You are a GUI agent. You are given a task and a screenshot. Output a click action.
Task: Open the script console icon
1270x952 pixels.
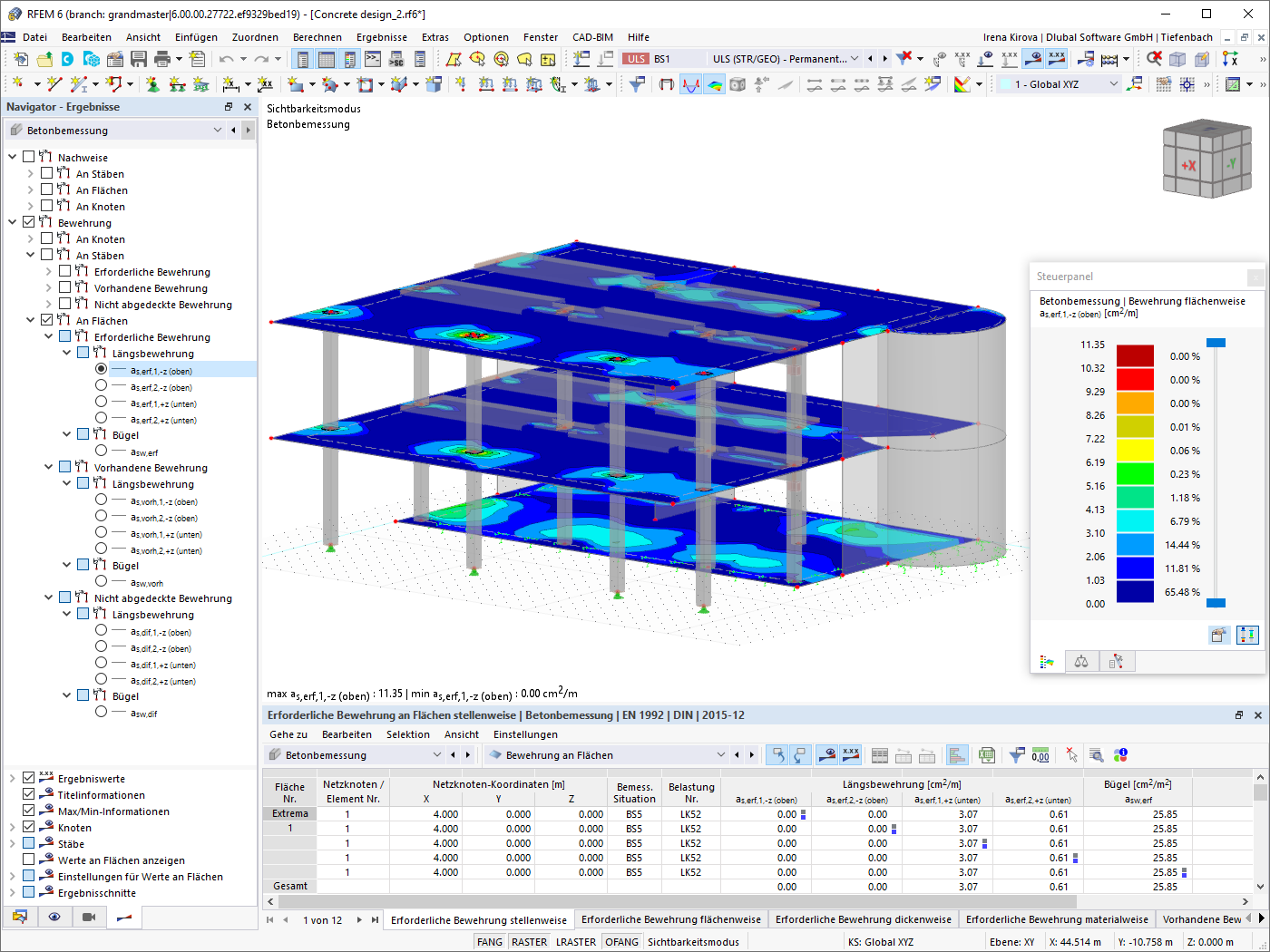coord(373,59)
